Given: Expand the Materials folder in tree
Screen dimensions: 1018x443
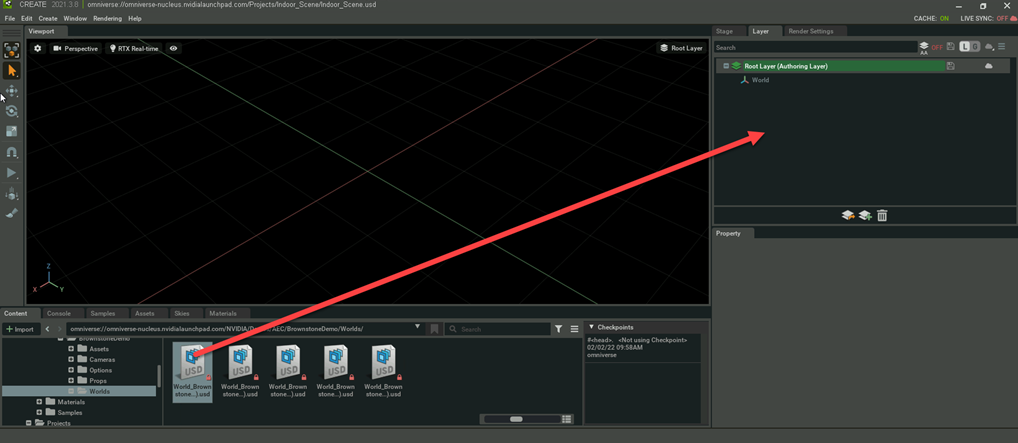Looking at the screenshot, I should (39, 402).
